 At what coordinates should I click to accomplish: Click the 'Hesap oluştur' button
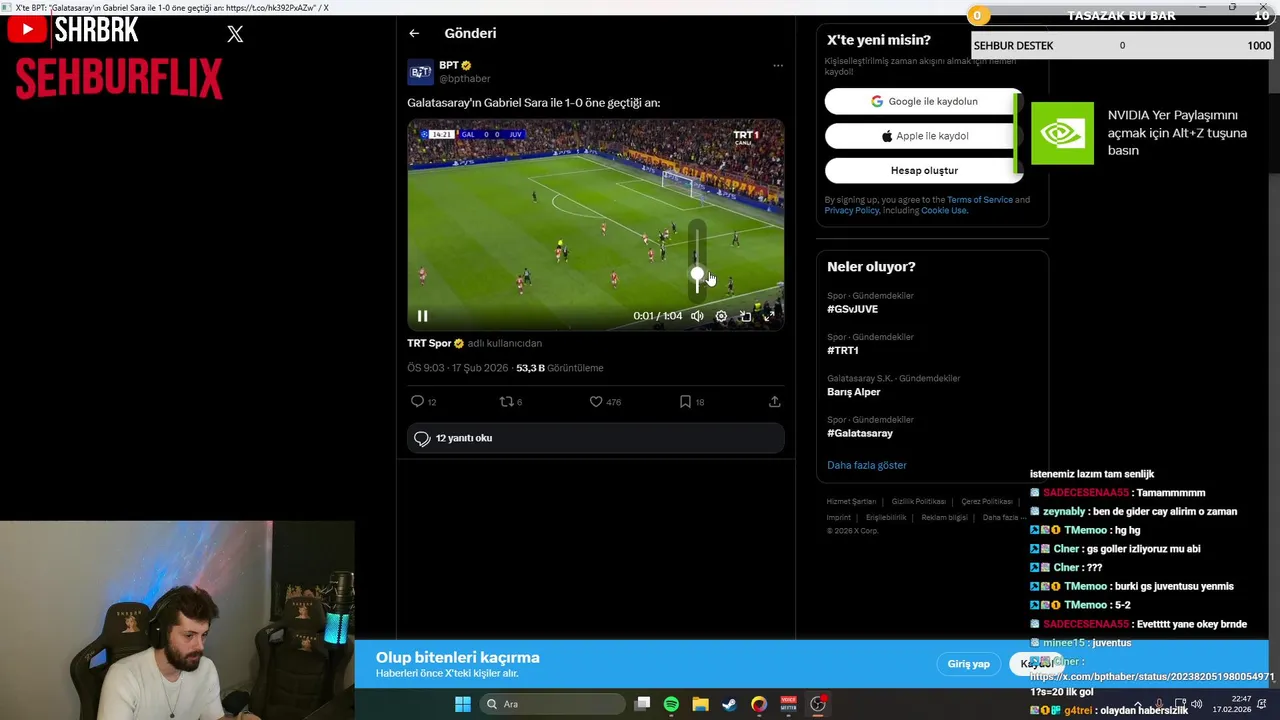click(924, 170)
